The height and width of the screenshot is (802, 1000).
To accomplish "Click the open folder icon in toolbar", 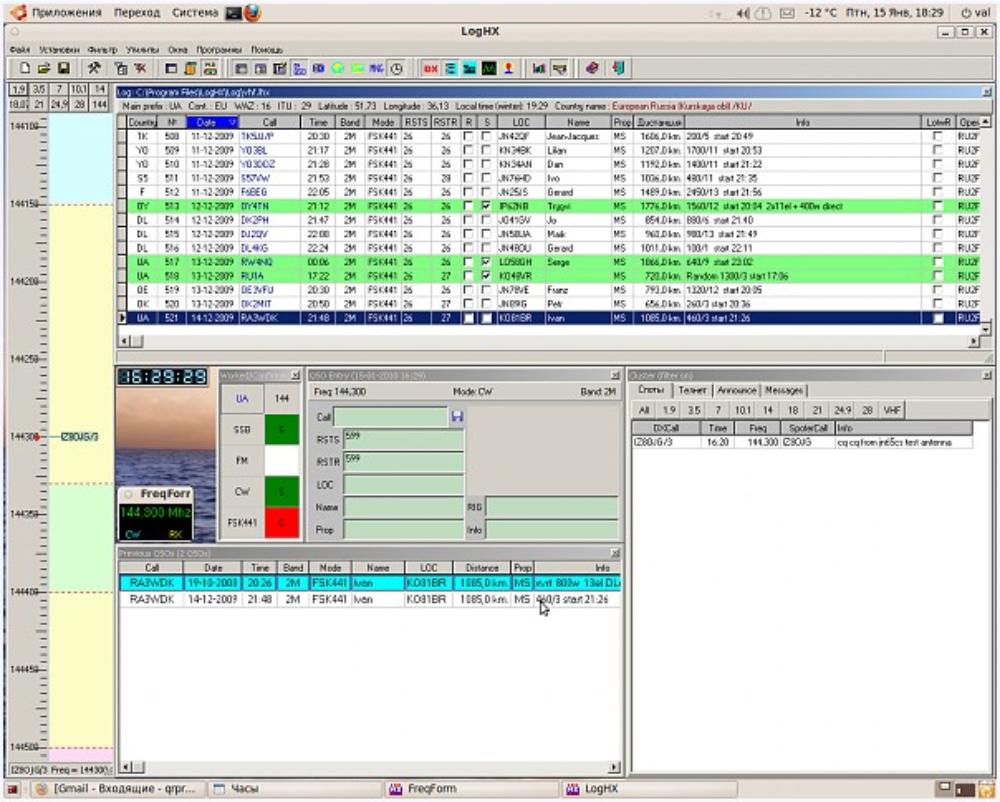I will pos(44,68).
